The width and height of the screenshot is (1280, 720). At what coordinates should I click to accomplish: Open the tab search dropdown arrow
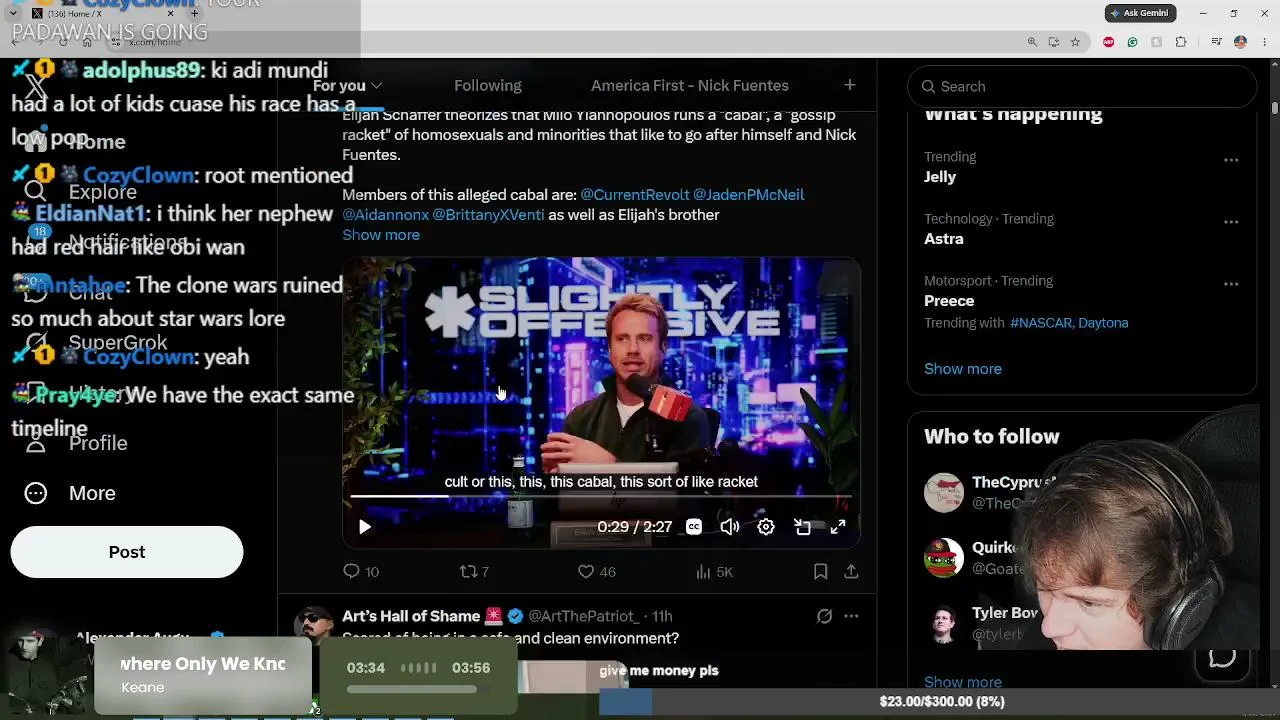13,13
